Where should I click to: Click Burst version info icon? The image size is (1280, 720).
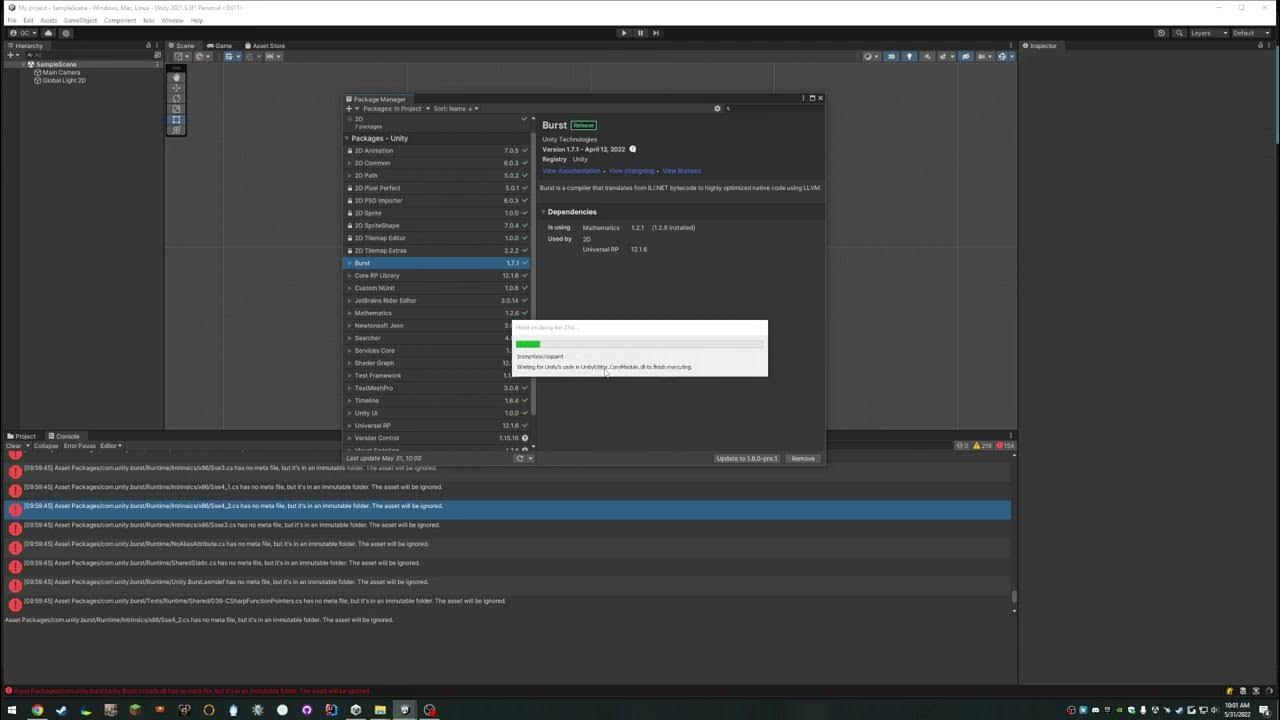(632, 149)
